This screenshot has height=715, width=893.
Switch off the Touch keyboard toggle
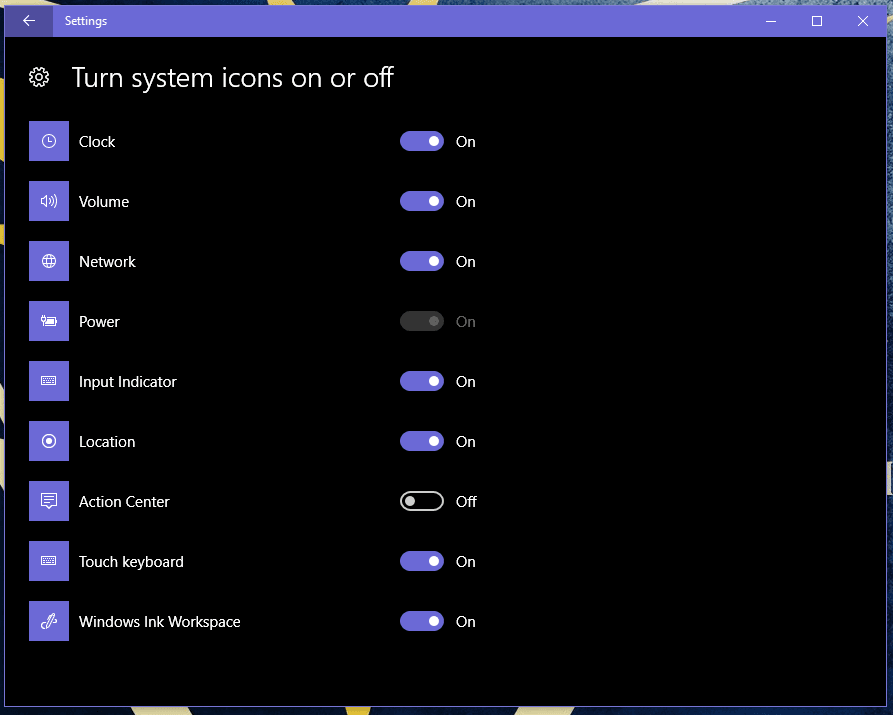[x=421, y=561]
